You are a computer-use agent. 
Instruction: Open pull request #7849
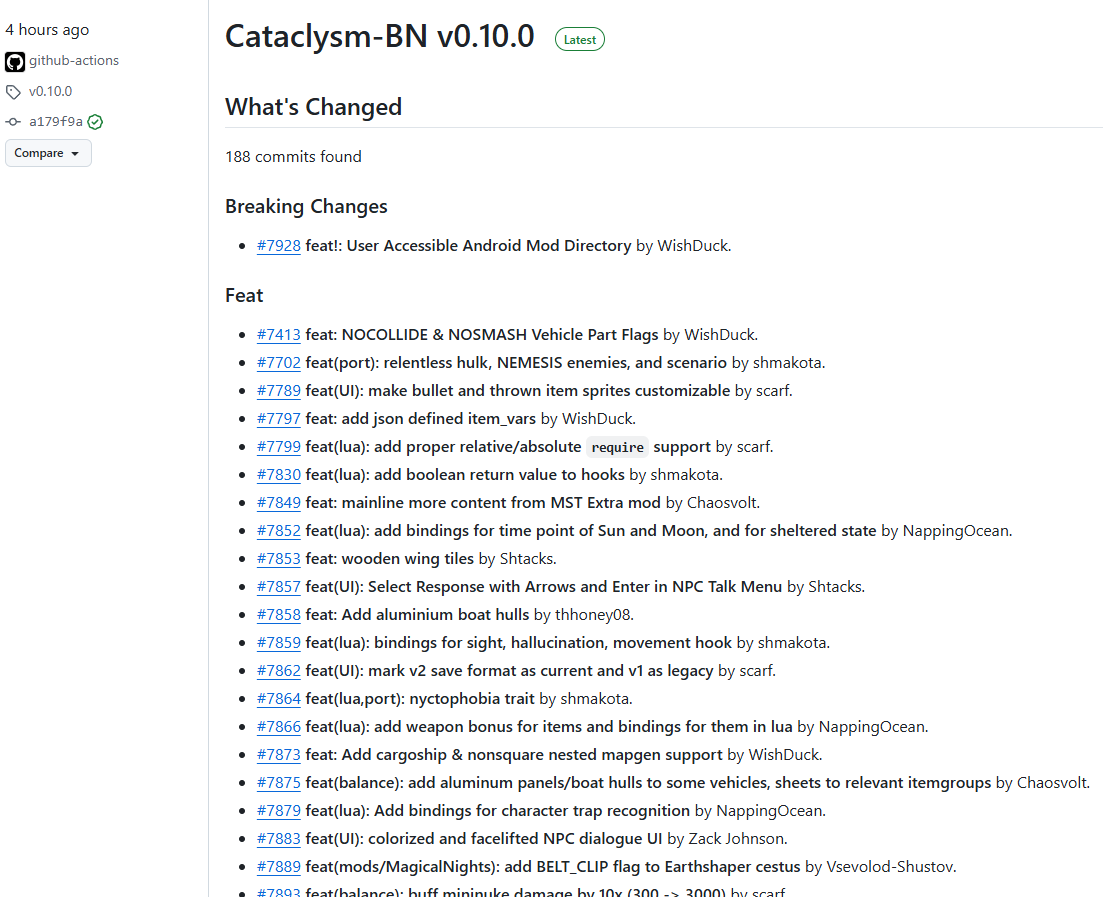coord(279,503)
